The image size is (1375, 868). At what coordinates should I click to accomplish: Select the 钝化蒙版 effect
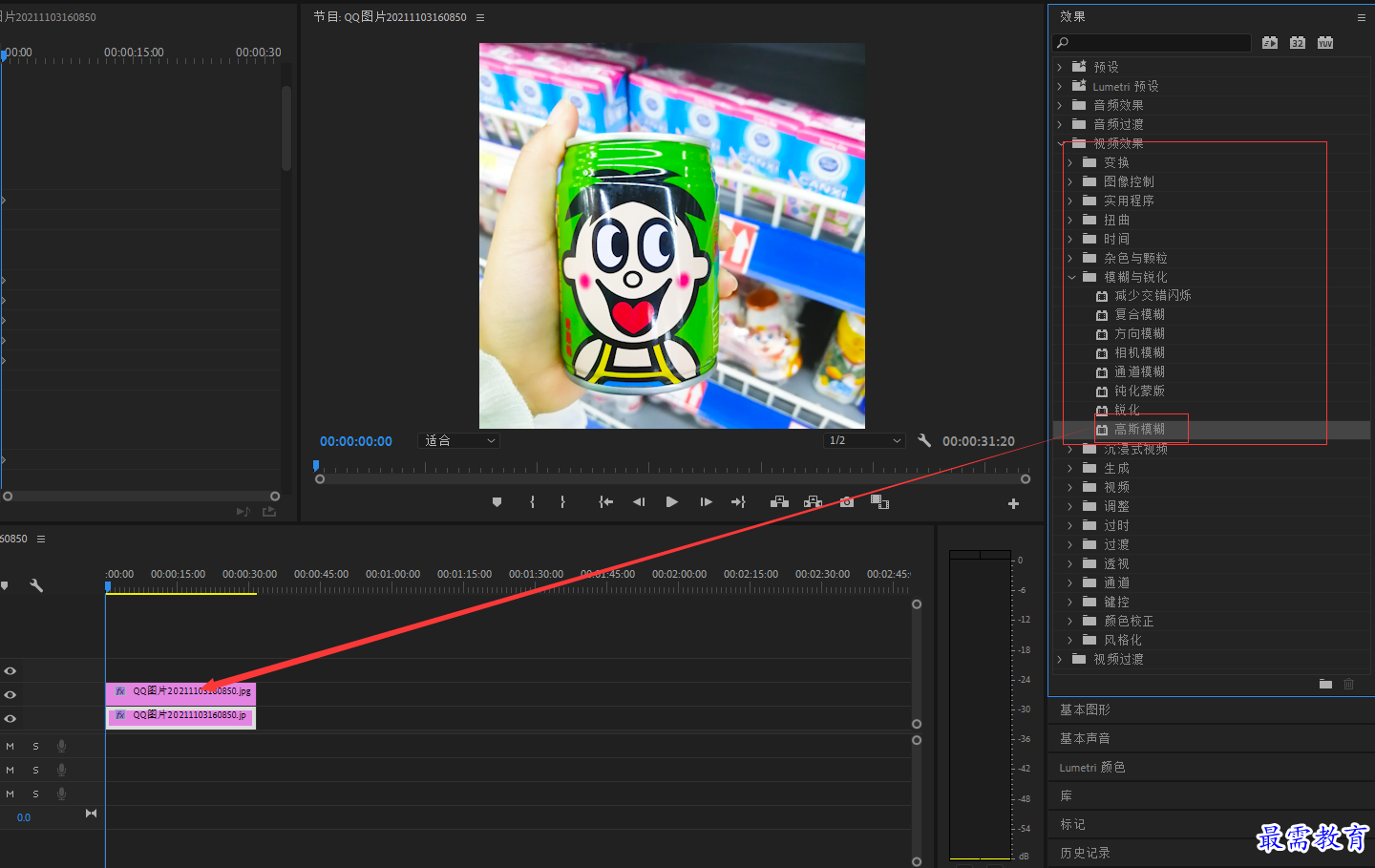1139,392
